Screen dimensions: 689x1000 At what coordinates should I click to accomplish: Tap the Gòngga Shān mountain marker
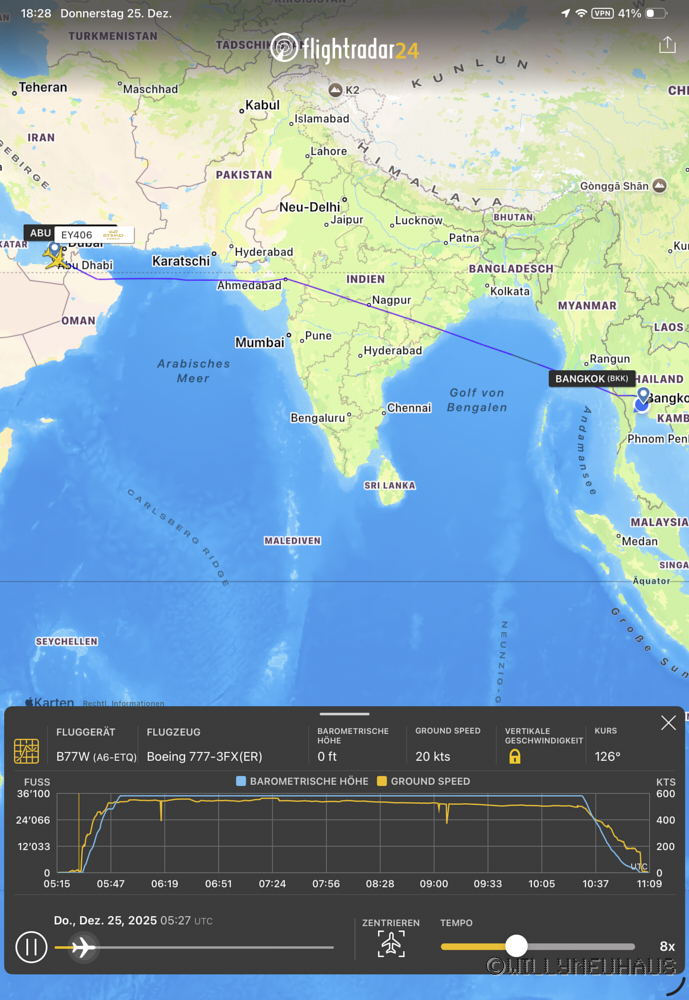pyautogui.click(x=660, y=186)
